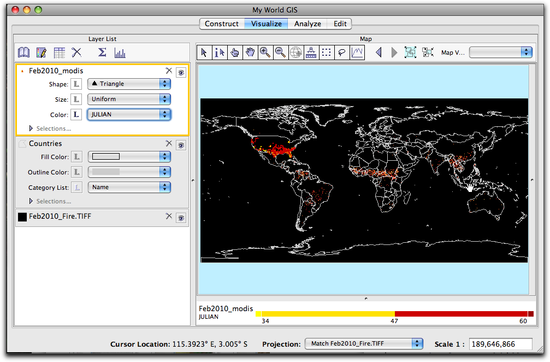The image size is (550, 362).
Task: Open the Projection dropdown
Action: (364, 344)
